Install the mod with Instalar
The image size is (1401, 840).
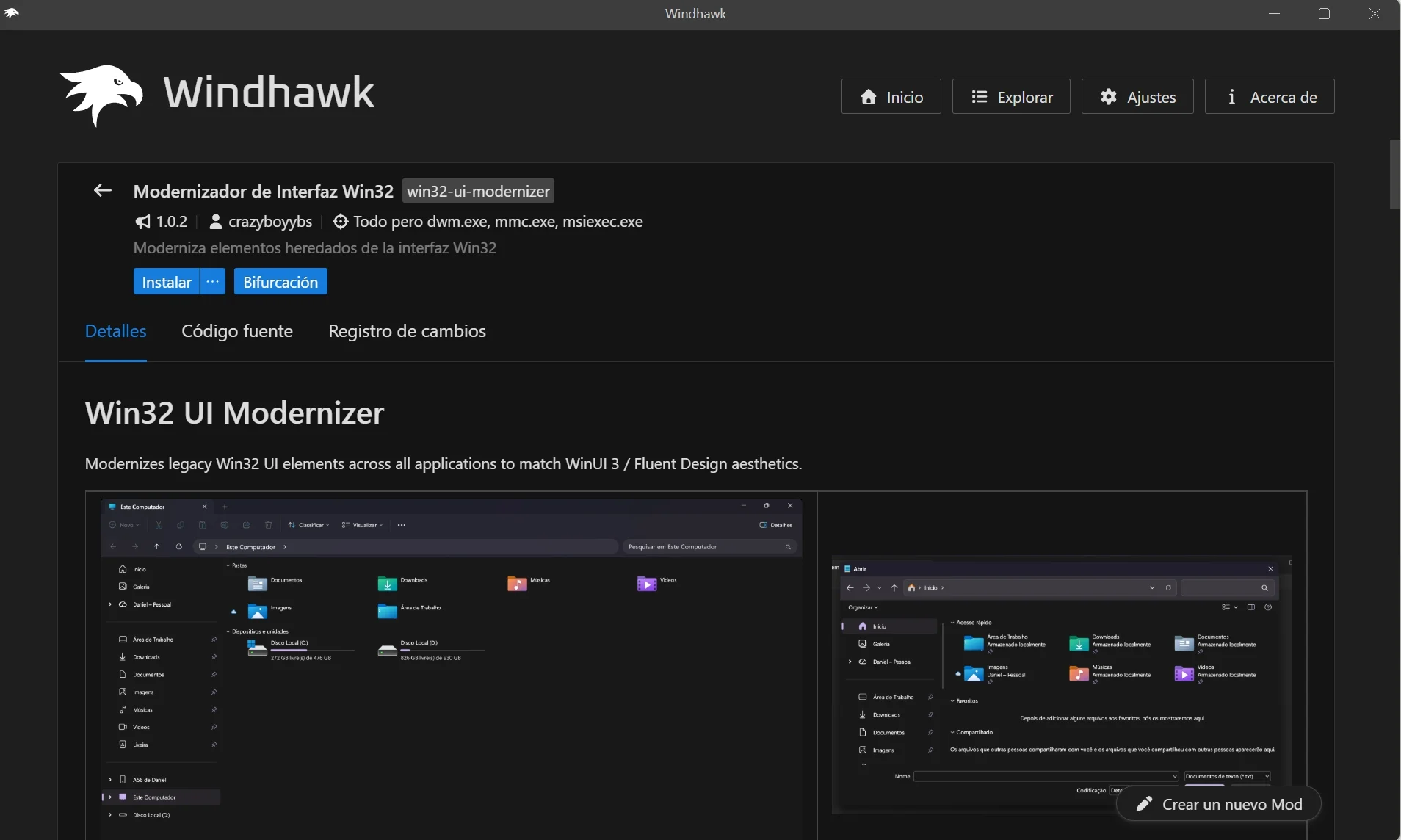(167, 282)
